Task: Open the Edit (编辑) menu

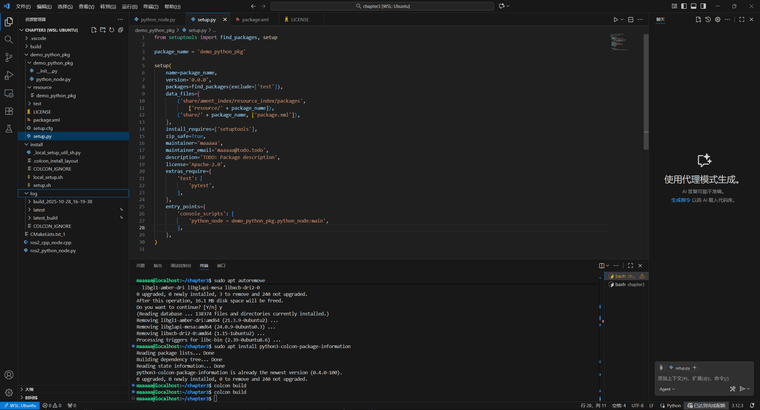Action: point(44,6)
